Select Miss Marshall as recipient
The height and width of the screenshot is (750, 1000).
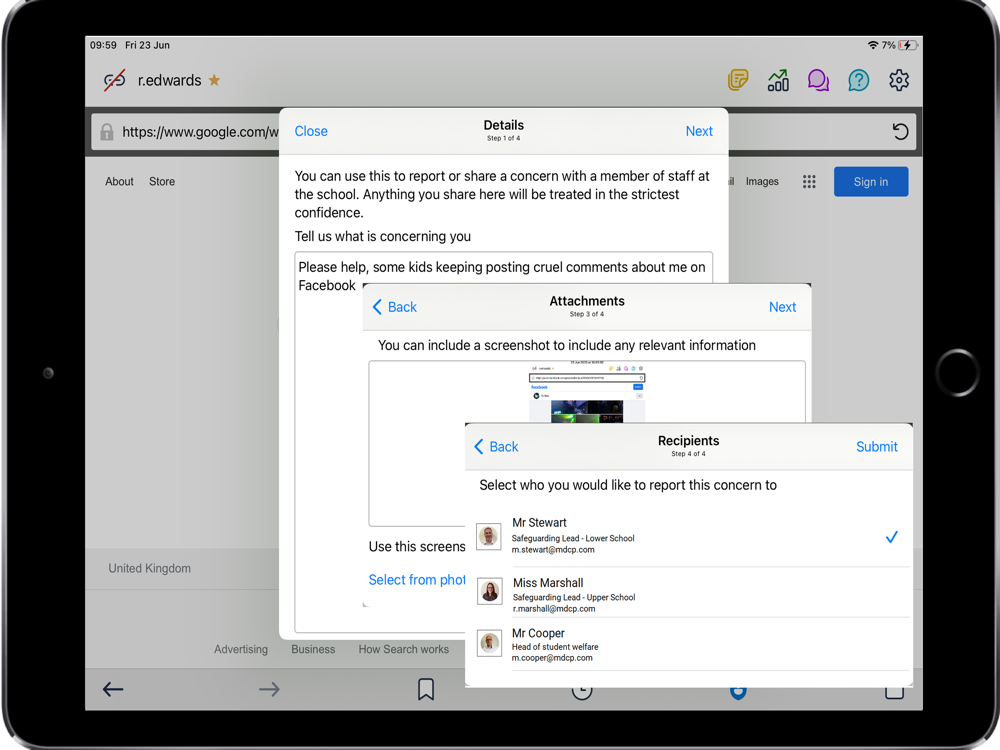click(694, 593)
